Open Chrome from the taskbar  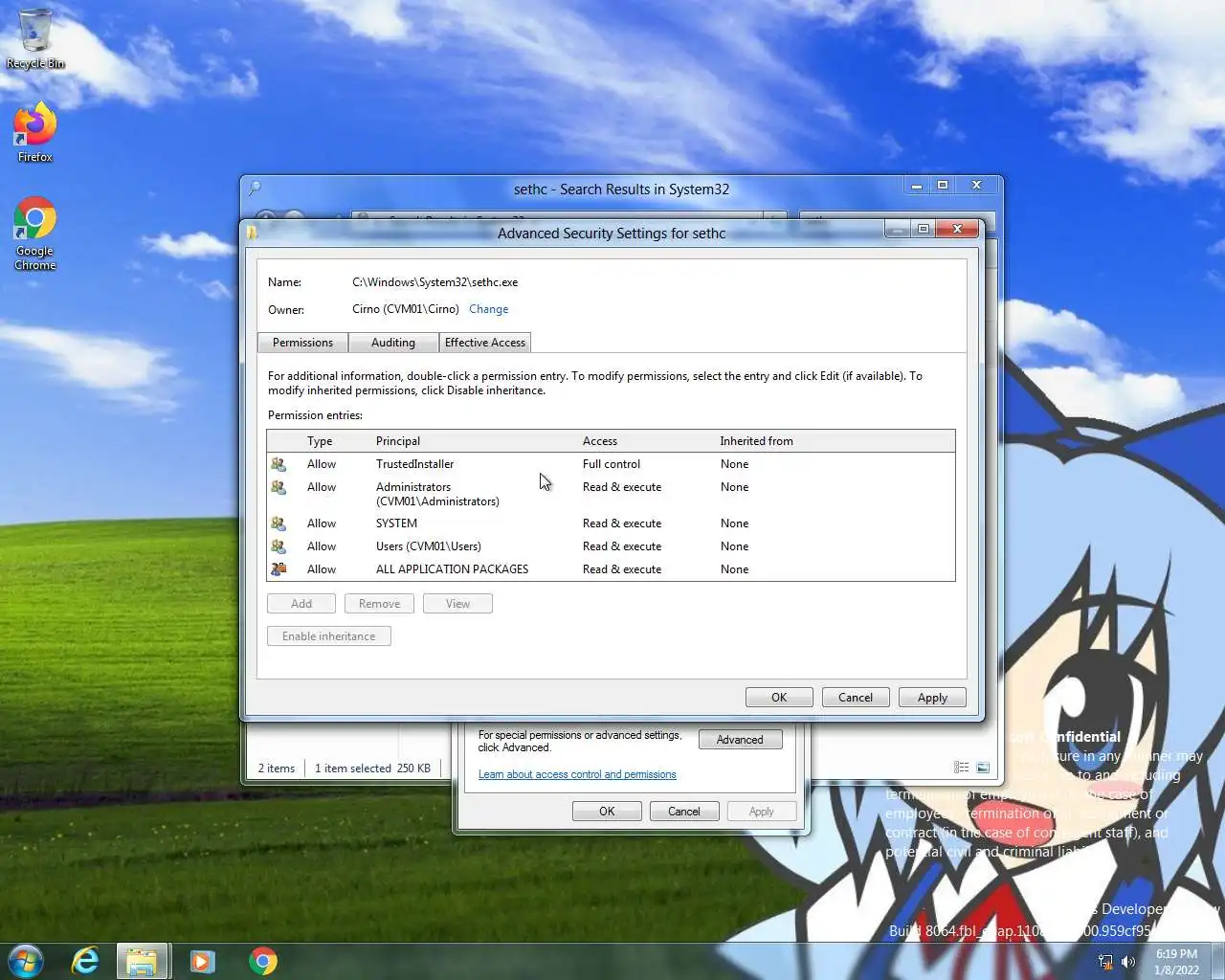[262, 961]
